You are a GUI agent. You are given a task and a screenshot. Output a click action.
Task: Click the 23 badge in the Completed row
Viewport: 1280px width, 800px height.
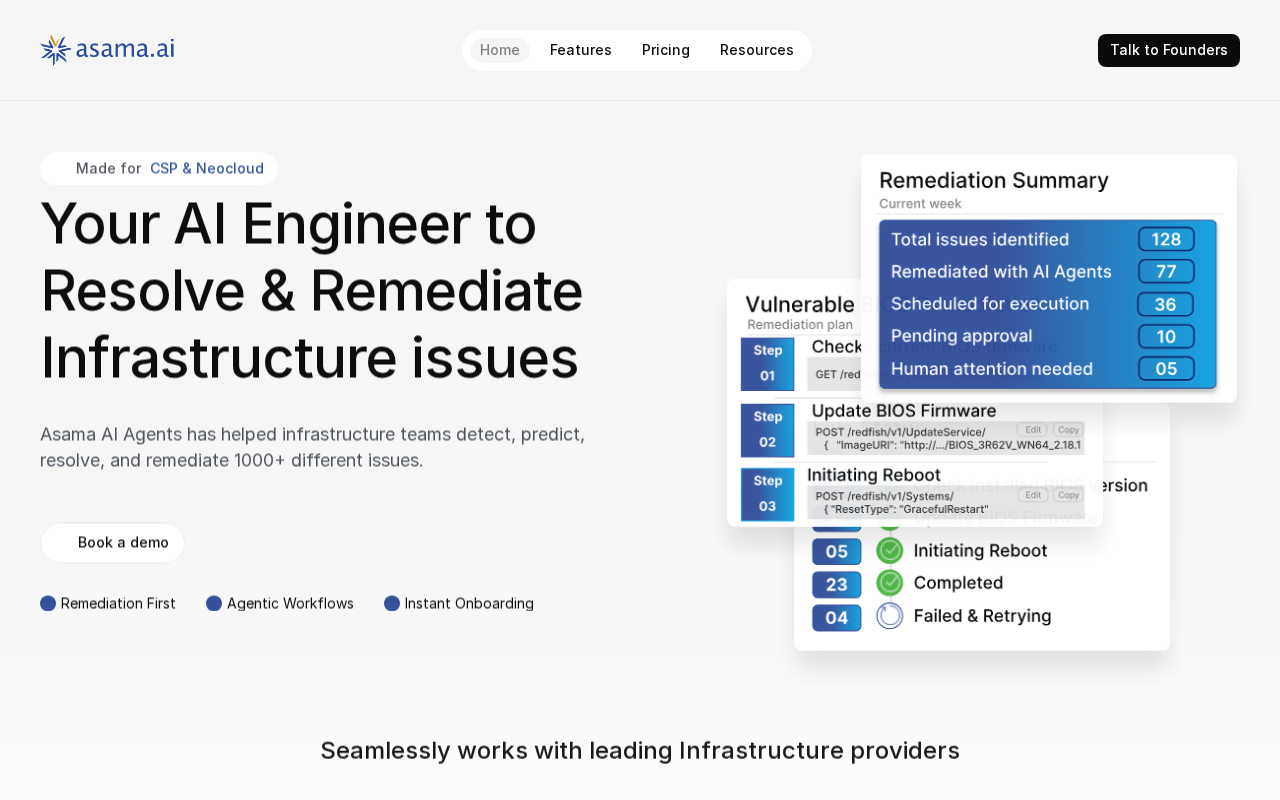pyautogui.click(x=837, y=584)
